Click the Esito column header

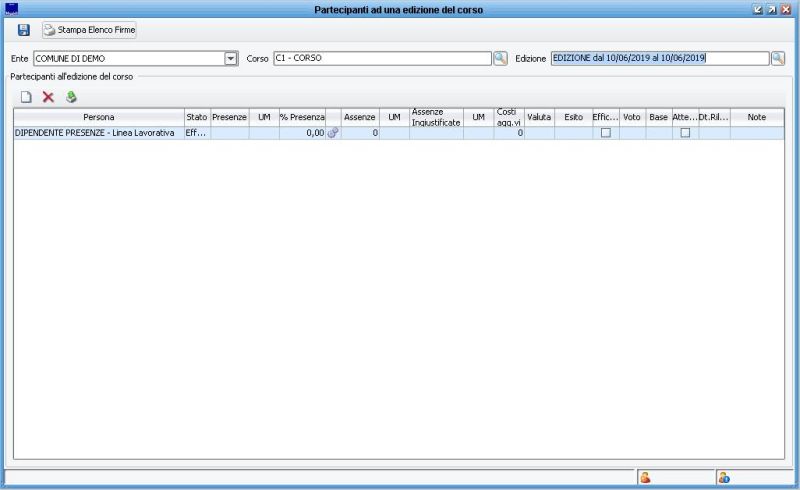point(573,117)
